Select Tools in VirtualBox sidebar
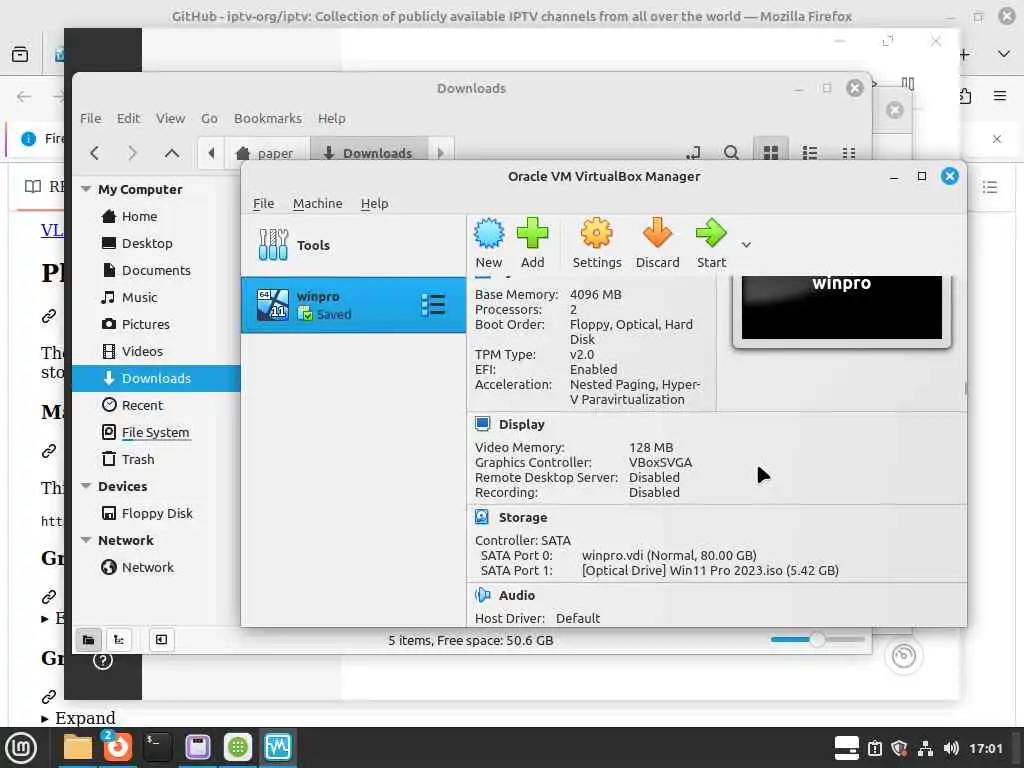Image resolution: width=1024 pixels, height=768 pixels. (x=353, y=245)
